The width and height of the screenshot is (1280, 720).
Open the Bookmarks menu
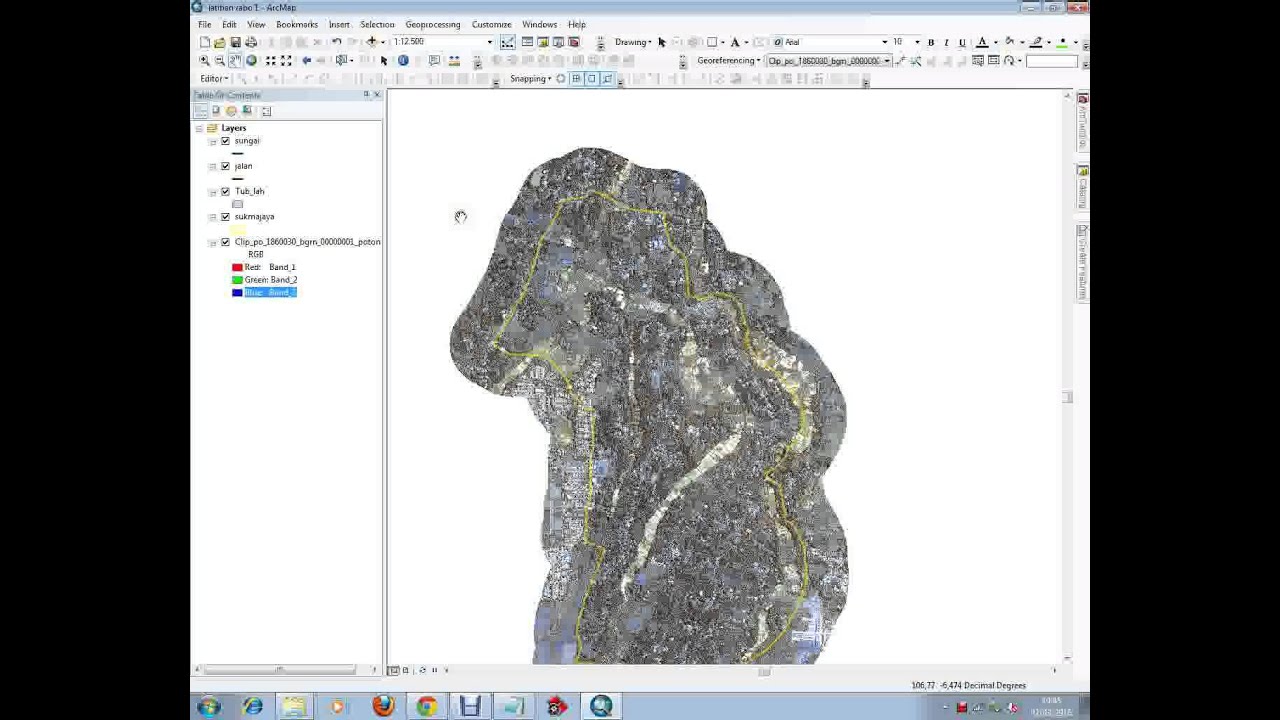(x=296, y=24)
